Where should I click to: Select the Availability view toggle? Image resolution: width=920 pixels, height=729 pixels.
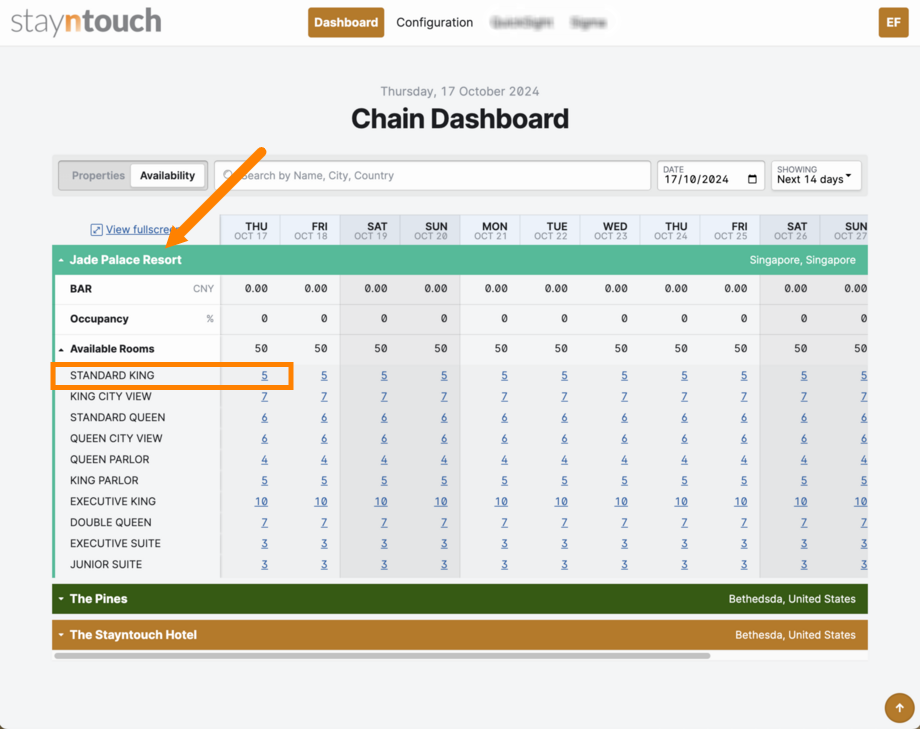[167, 176]
